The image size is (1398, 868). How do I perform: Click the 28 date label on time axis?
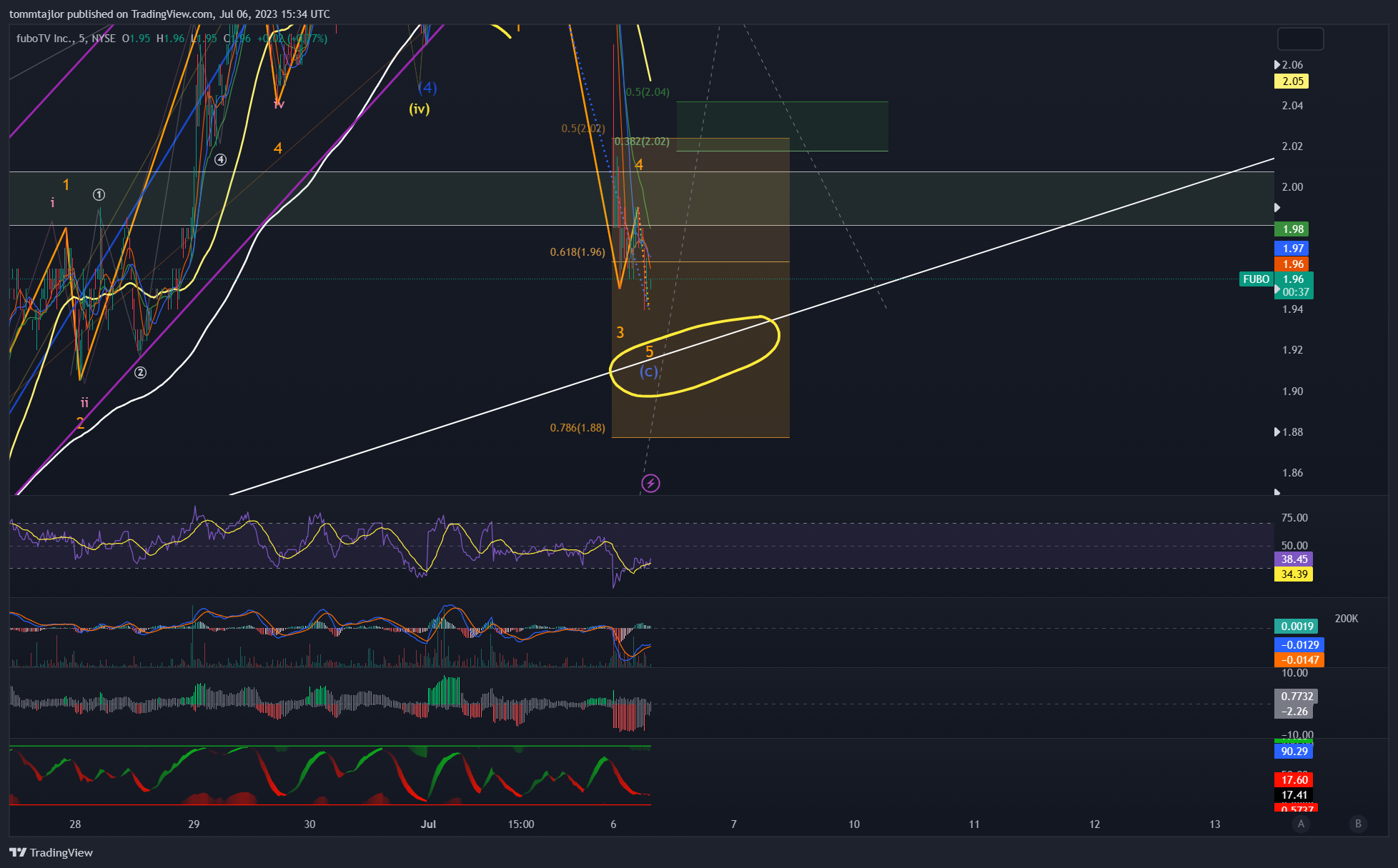tap(75, 824)
